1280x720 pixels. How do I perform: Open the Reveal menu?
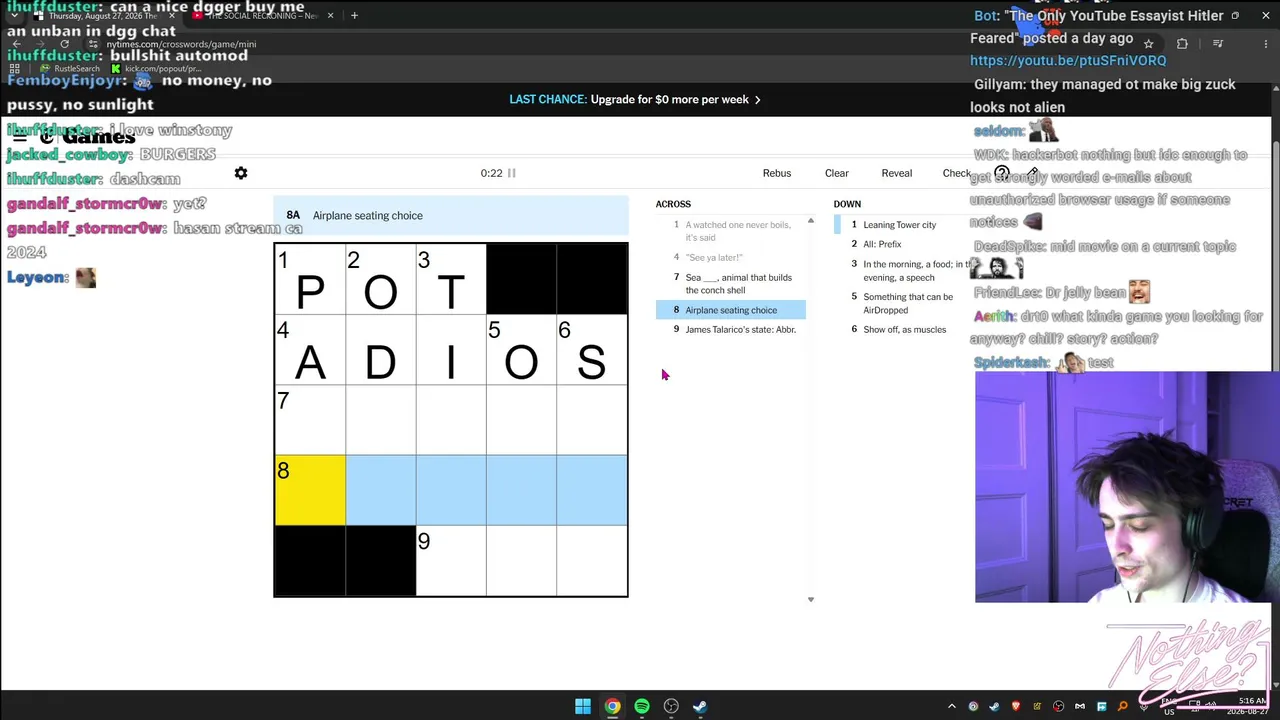point(897,173)
